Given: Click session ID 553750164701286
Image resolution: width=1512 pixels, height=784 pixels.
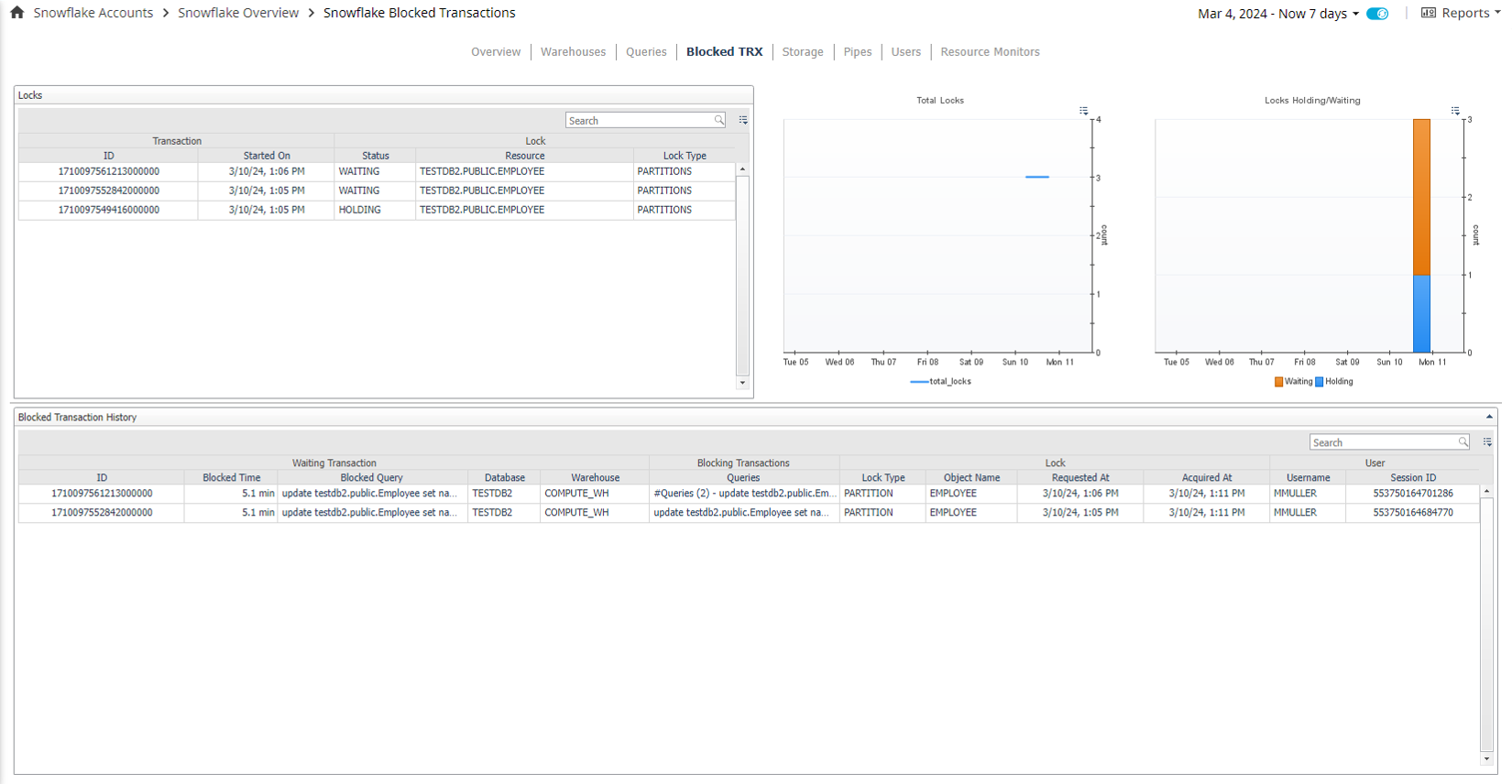Looking at the screenshot, I should pos(1413,494).
